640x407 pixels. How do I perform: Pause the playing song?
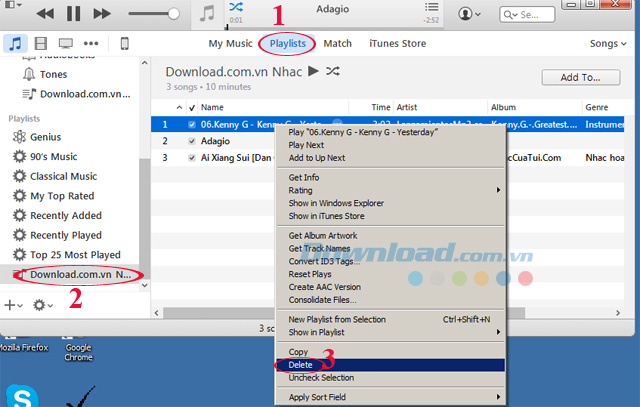pyautogui.click(x=73, y=13)
